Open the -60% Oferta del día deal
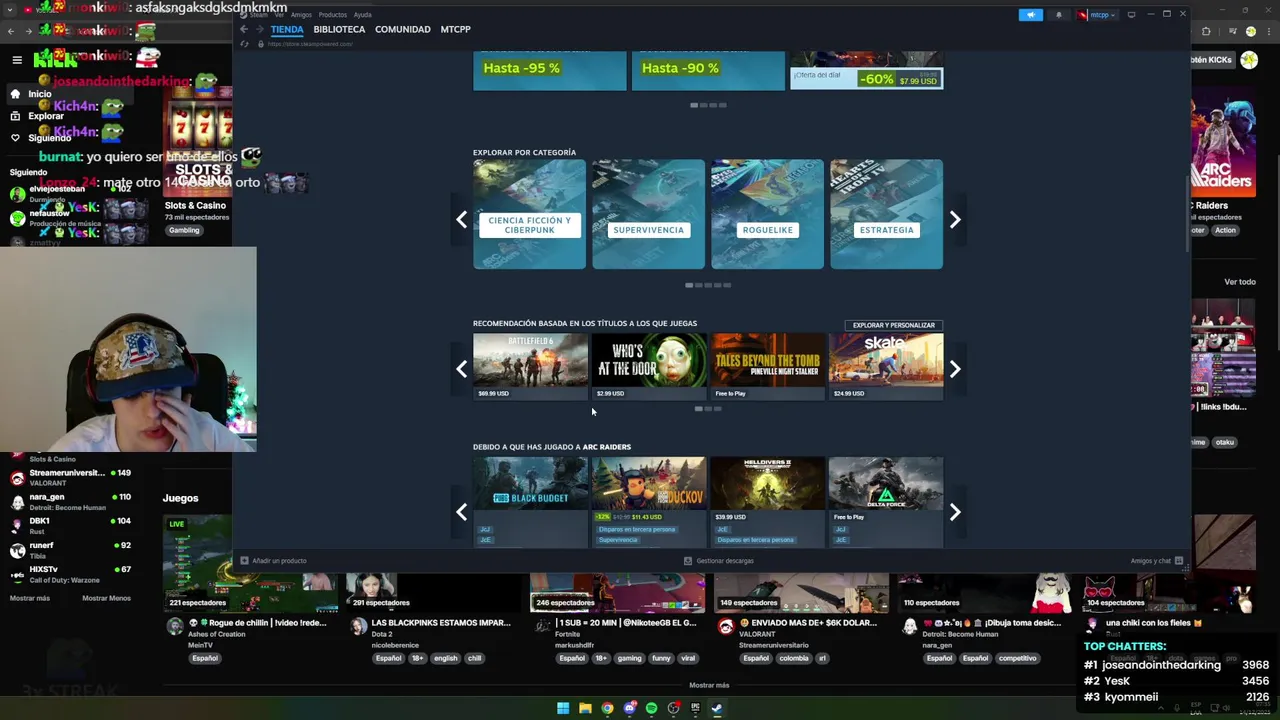The height and width of the screenshot is (720, 1280). 866,71
